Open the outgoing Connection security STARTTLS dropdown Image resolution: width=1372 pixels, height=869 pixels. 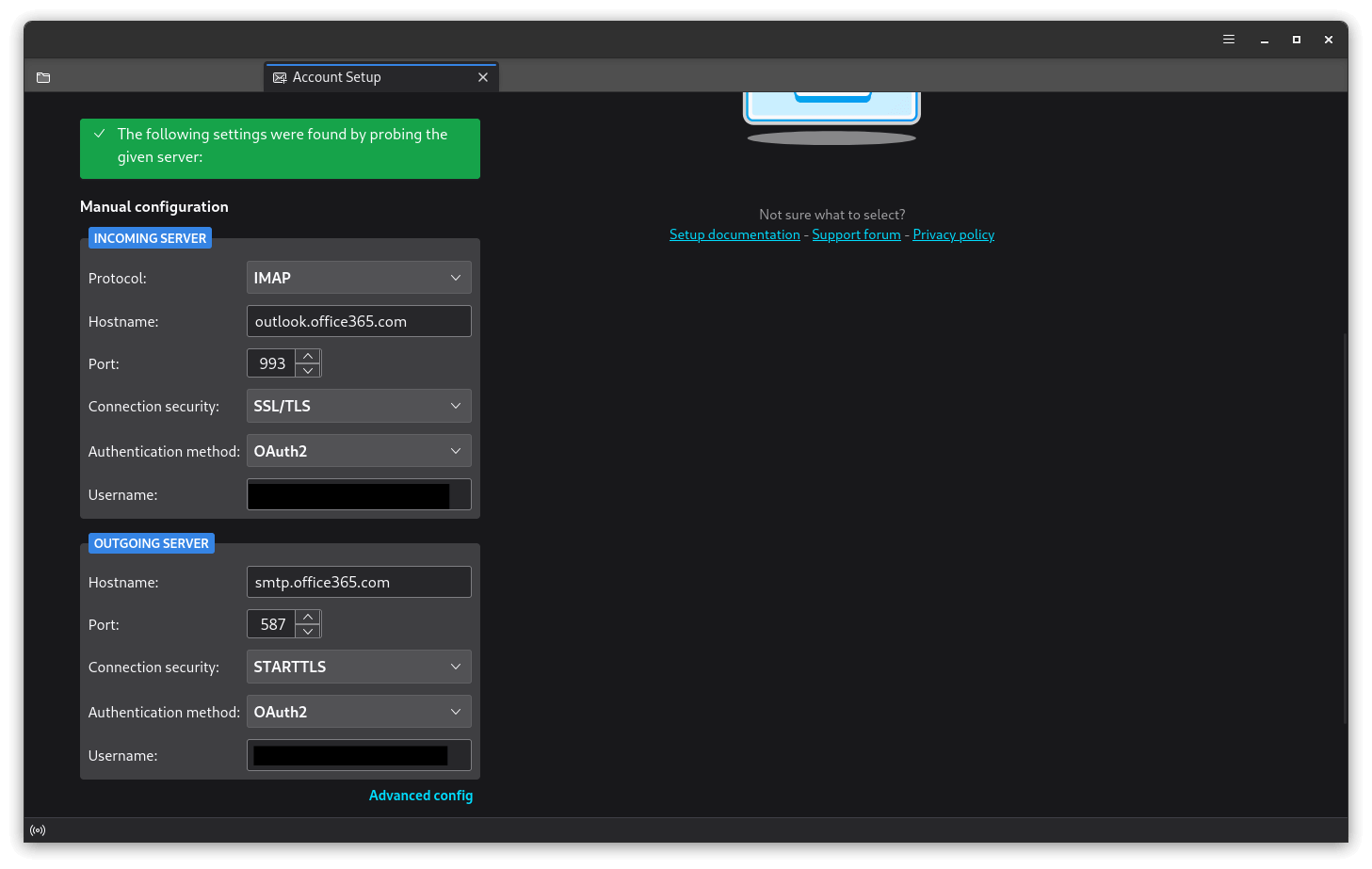[x=358, y=667]
